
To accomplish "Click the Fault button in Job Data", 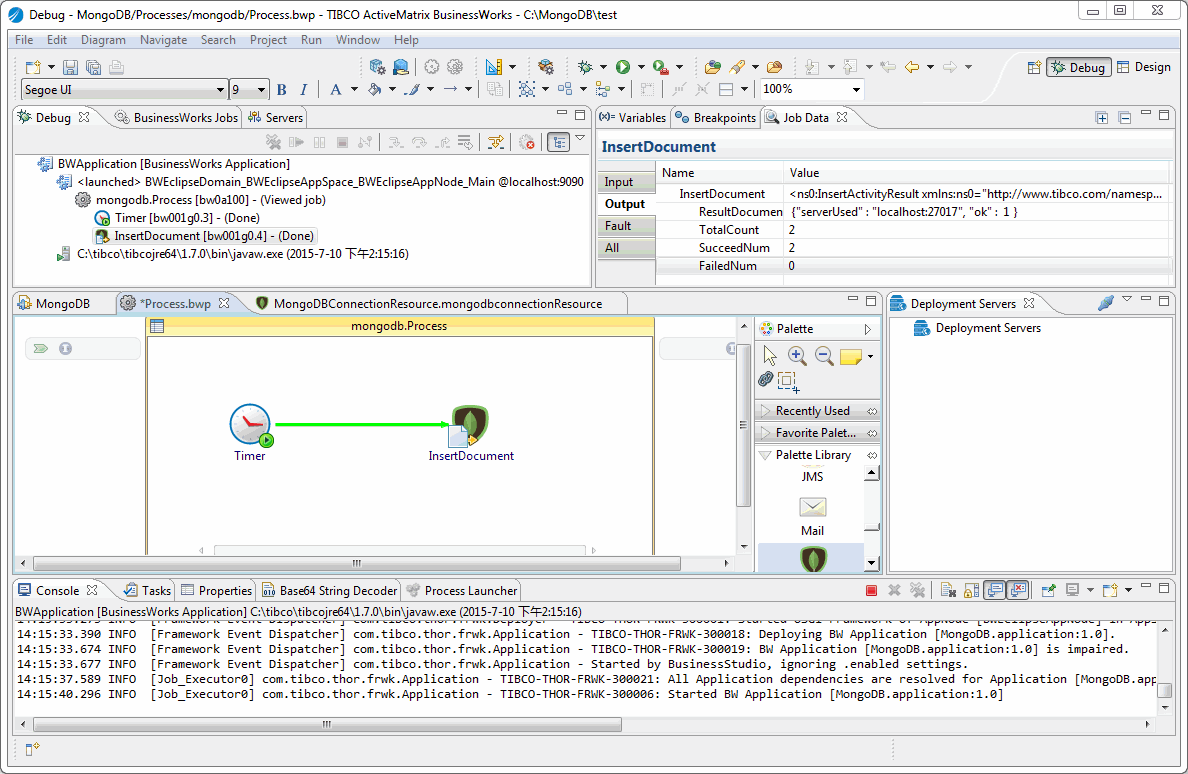I will (618, 226).
